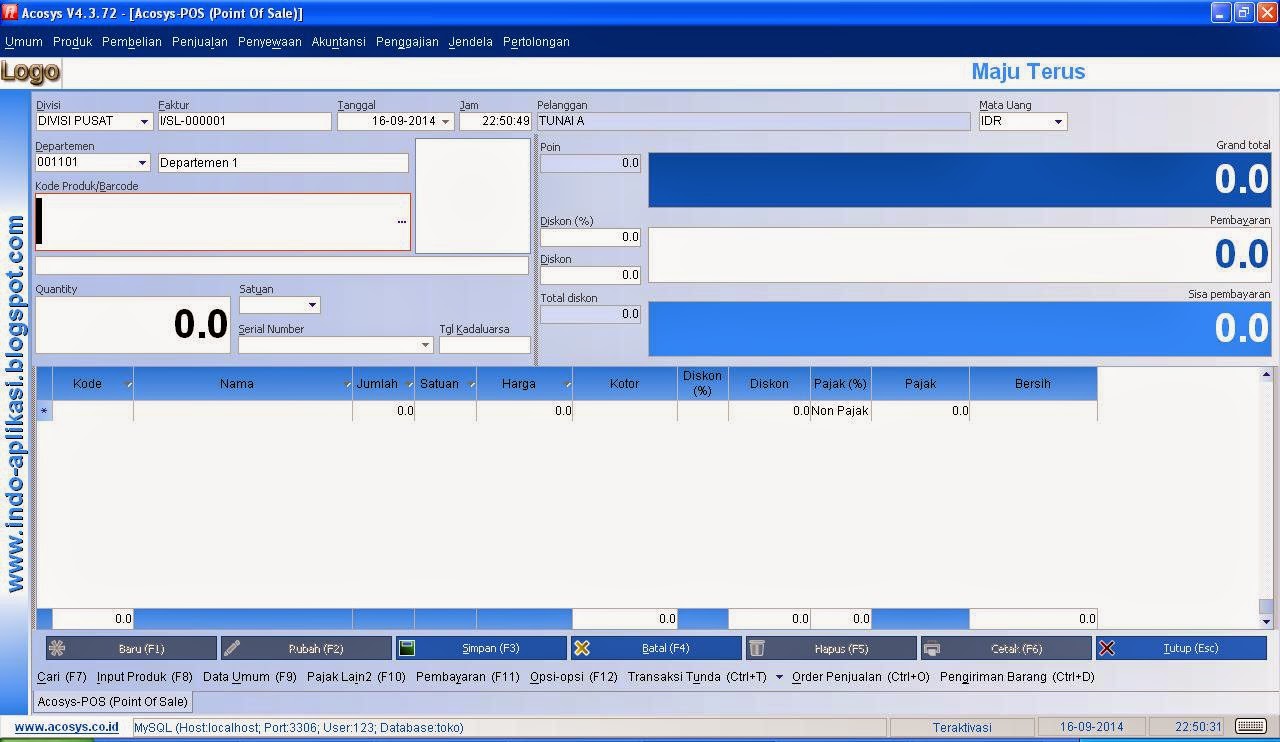Visit the www.acosys.co.id link in status bar
Screen dimensions: 1280x742
pyautogui.click(x=66, y=727)
